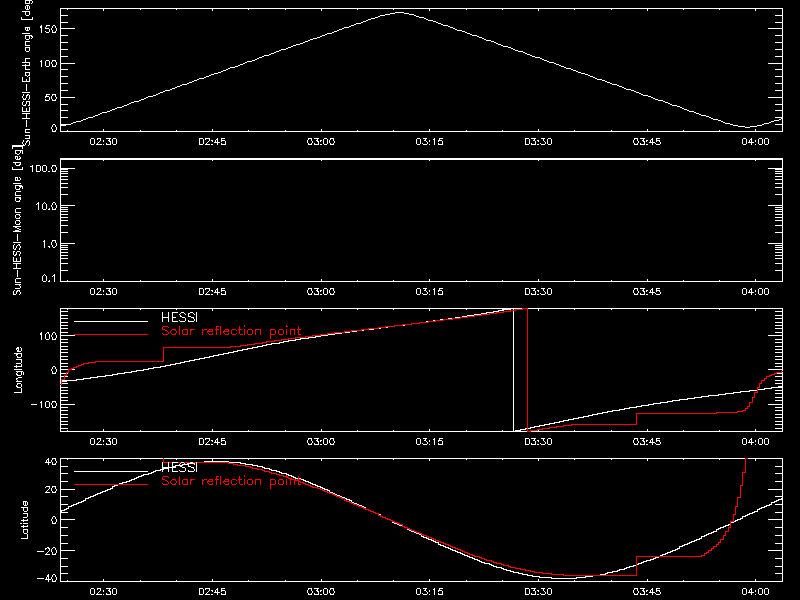The image size is (800, 600).
Task: Click the 0.1 tick on Moon angle axis
Action: [x=49, y=278]
